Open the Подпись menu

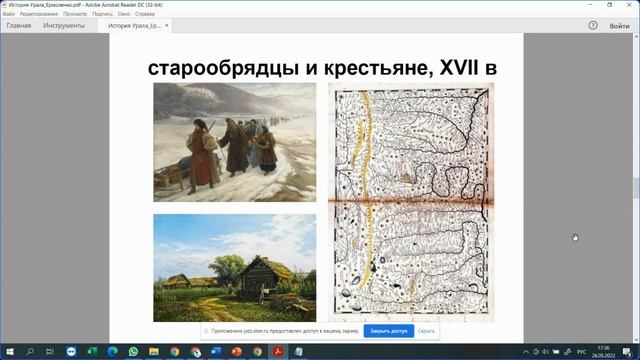click(102, 14)
